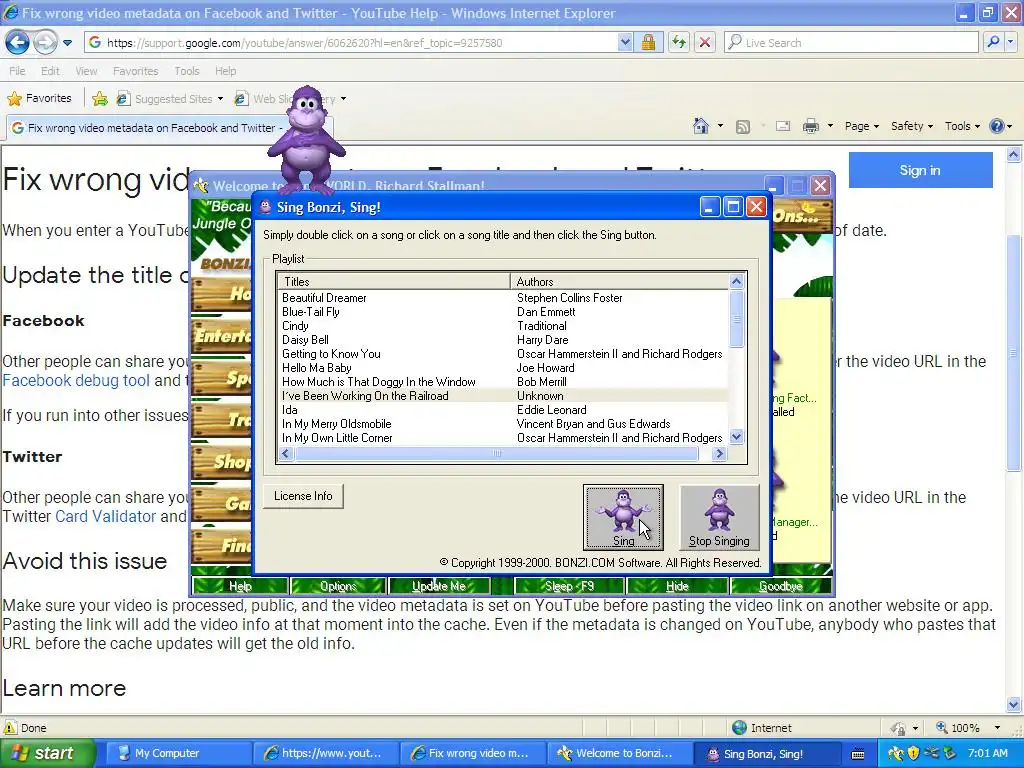This screenshot has width=1024, height=768.
Task: Select How Much is That Doggy In the Window
Action: (379, 382)
